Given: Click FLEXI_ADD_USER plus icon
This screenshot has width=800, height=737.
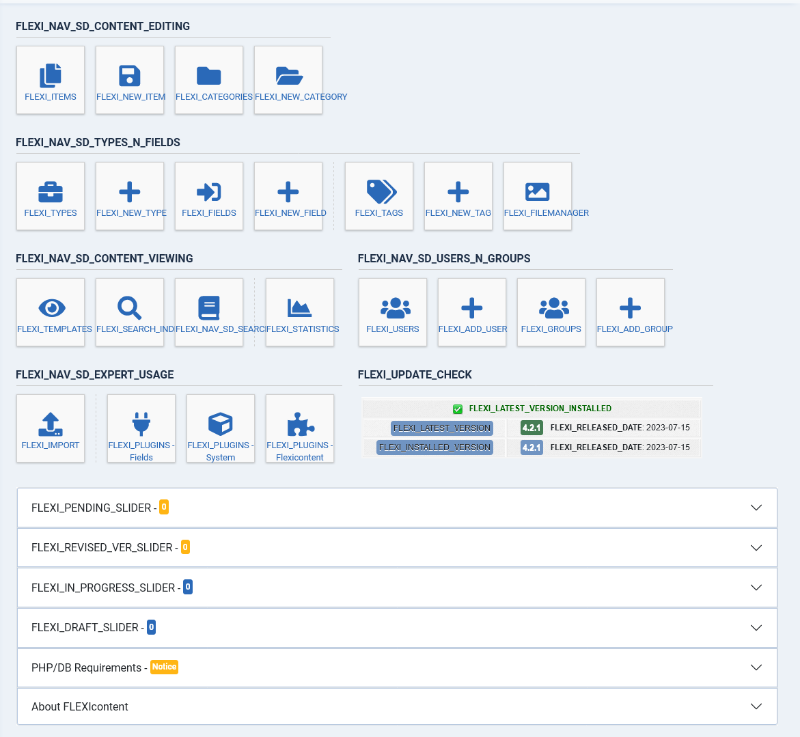Looking at the screenshot, I should [x=472, y=308].
